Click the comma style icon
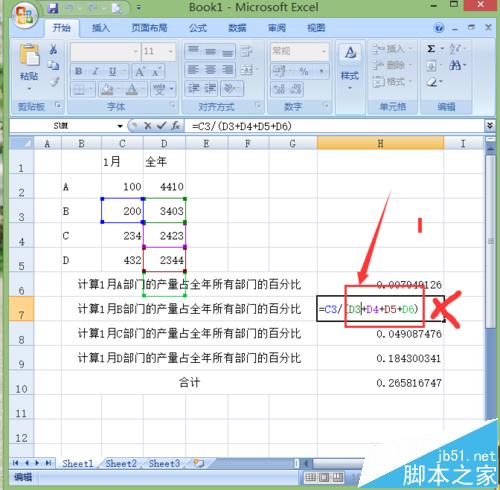This screenshot has width=500, height=490. tap(321, 71)
